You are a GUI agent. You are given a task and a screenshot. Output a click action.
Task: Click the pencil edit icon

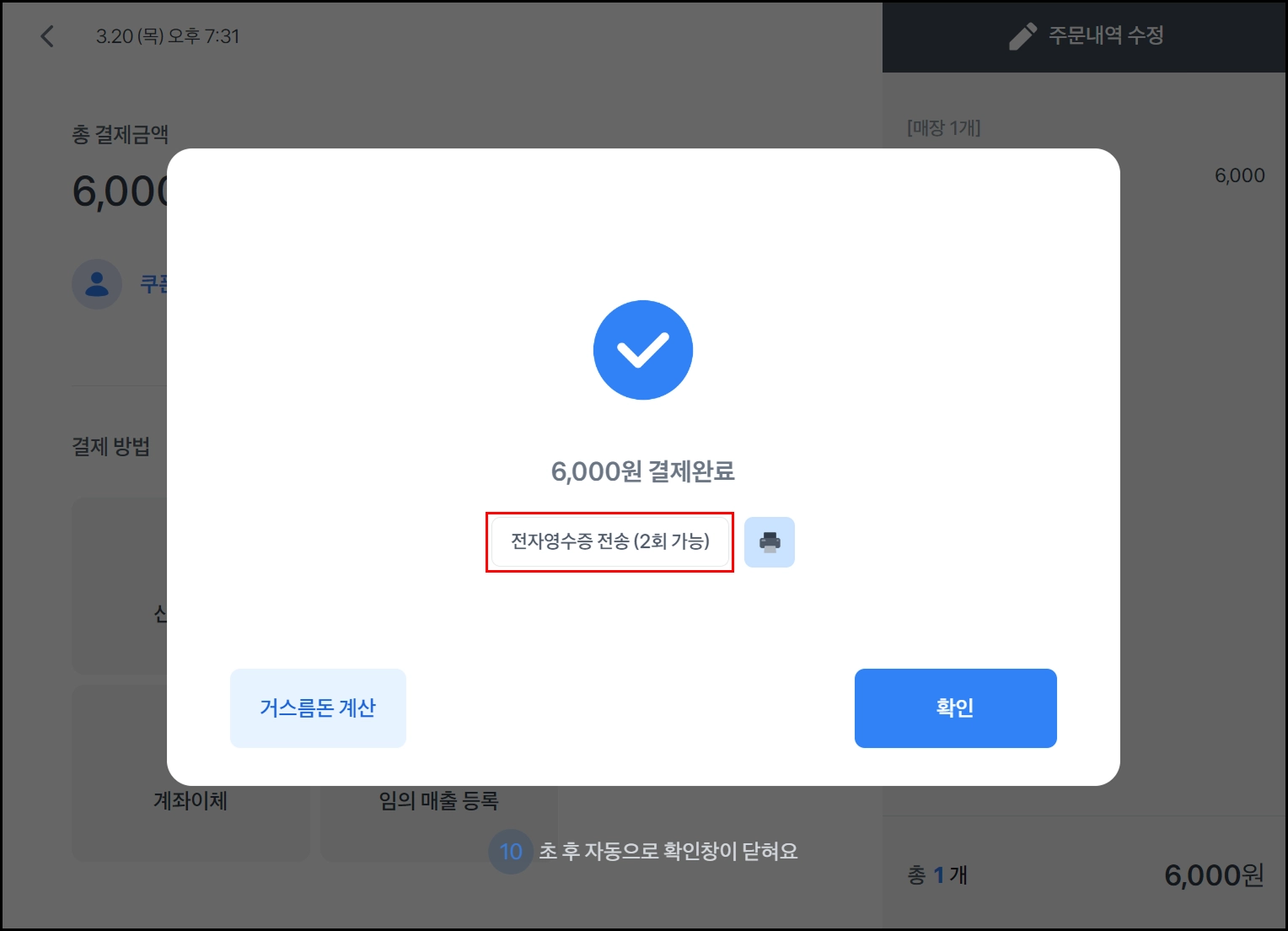click(1022, 36)
